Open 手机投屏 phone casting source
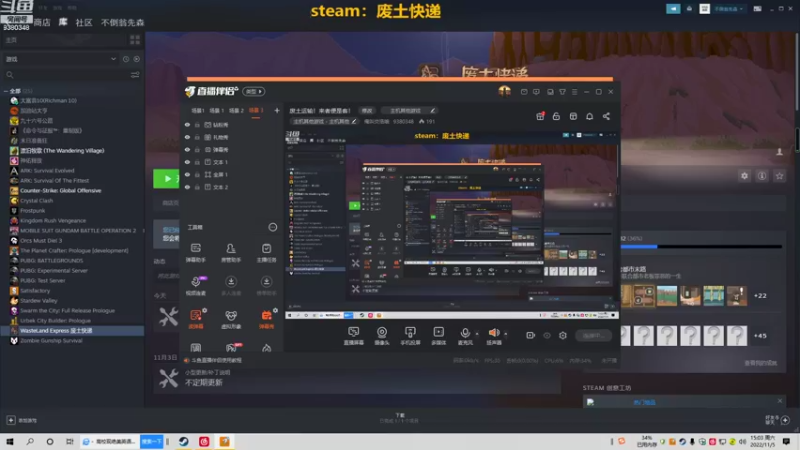The width and height of the screenshot is (800, 450). (x=410, y=336)
